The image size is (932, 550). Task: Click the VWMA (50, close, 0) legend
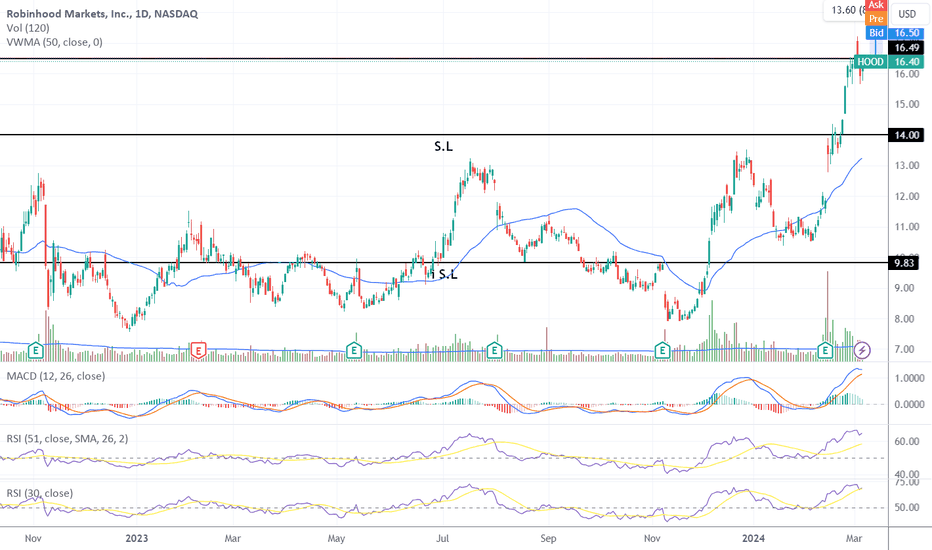[x=55, y=42]
